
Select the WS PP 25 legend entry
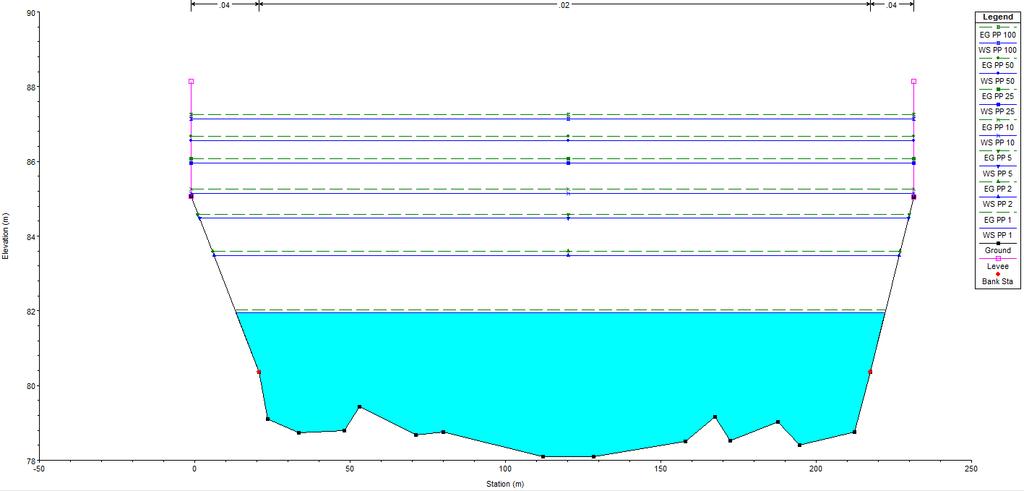[997, 112]
